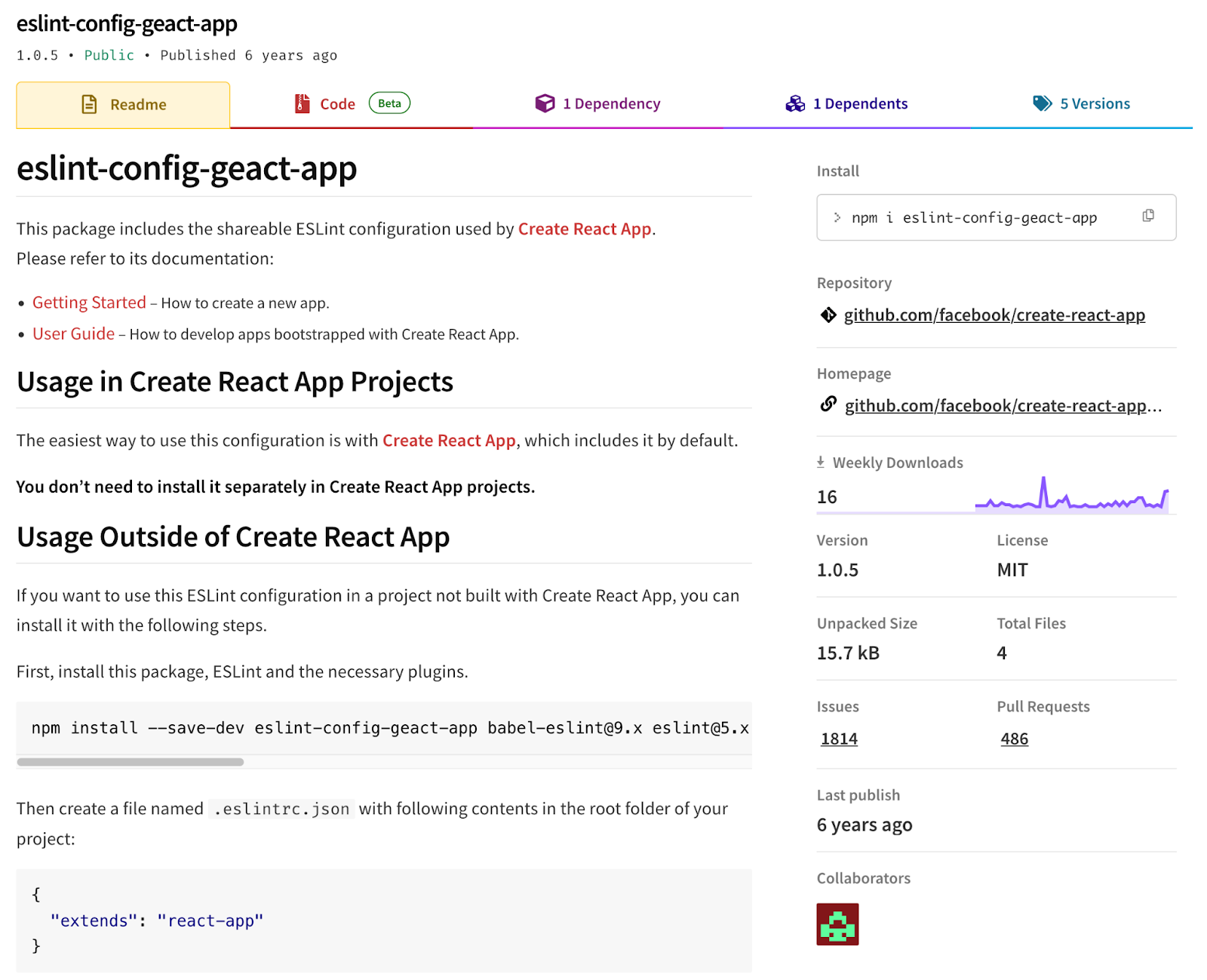This screenshot has height=980, width=1207.
Task: Click the Collaborators label
Action: pyautogui.click(x=864, y=878)
